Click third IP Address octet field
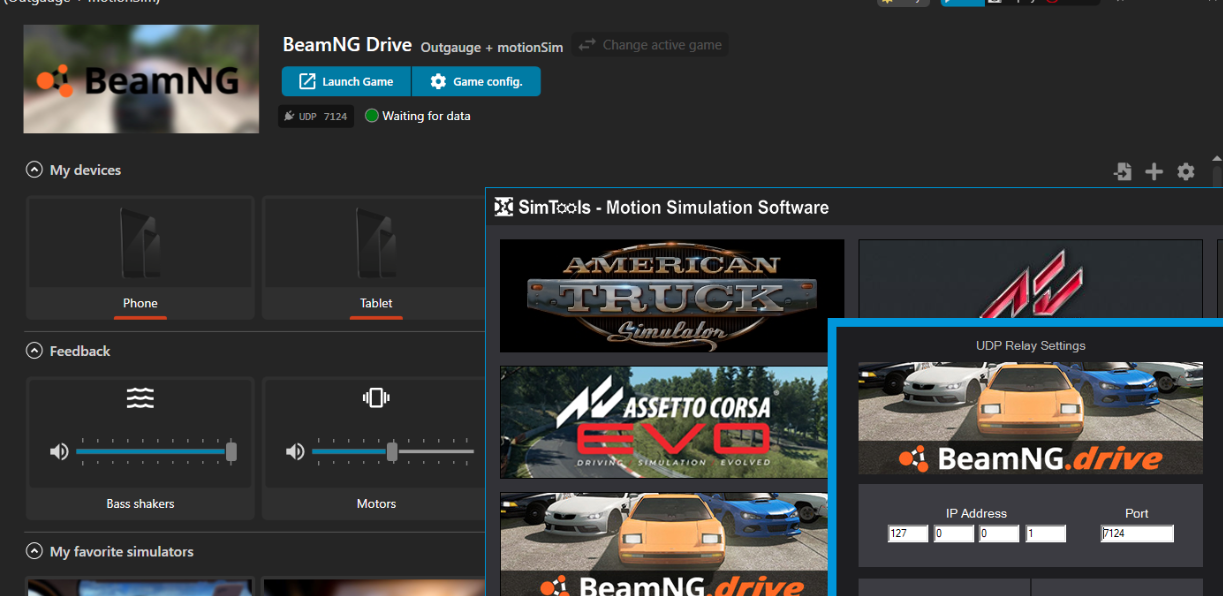This screenshot has width=1223, height=596. tap(1000, 534)
